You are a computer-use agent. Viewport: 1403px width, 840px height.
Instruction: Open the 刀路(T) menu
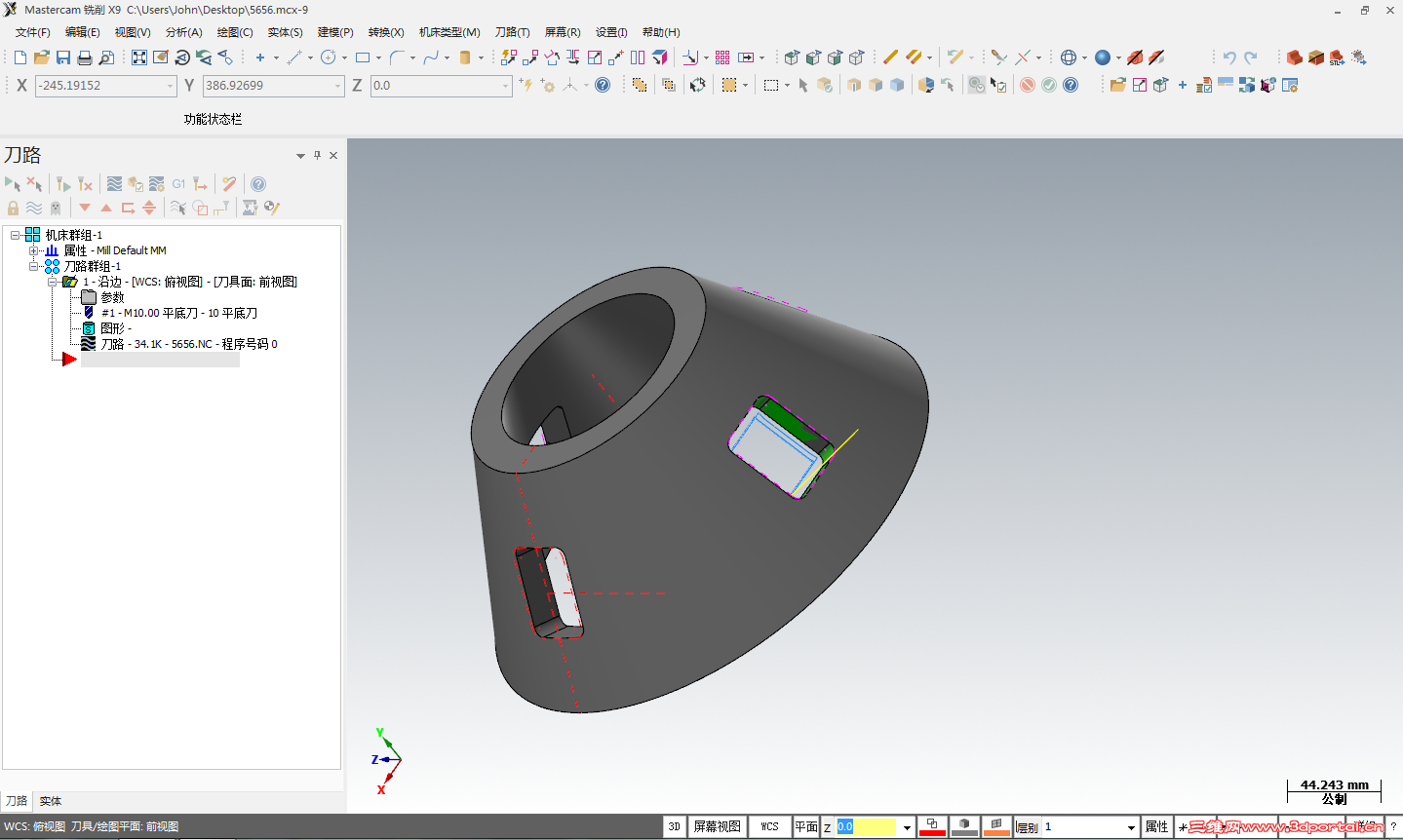coord(512,32)
